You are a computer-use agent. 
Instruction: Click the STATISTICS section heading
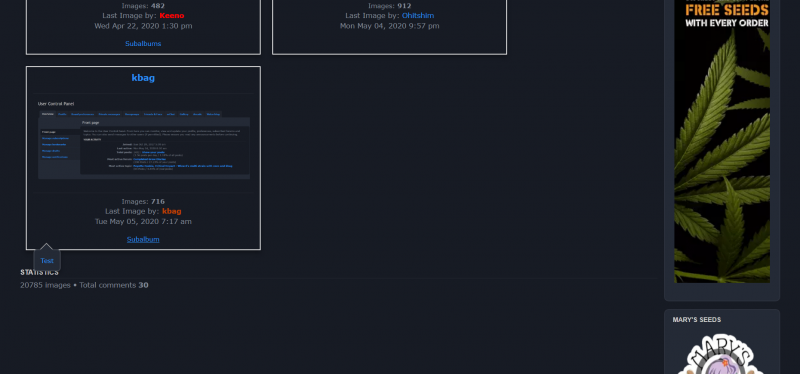click(x=39, y=272)
